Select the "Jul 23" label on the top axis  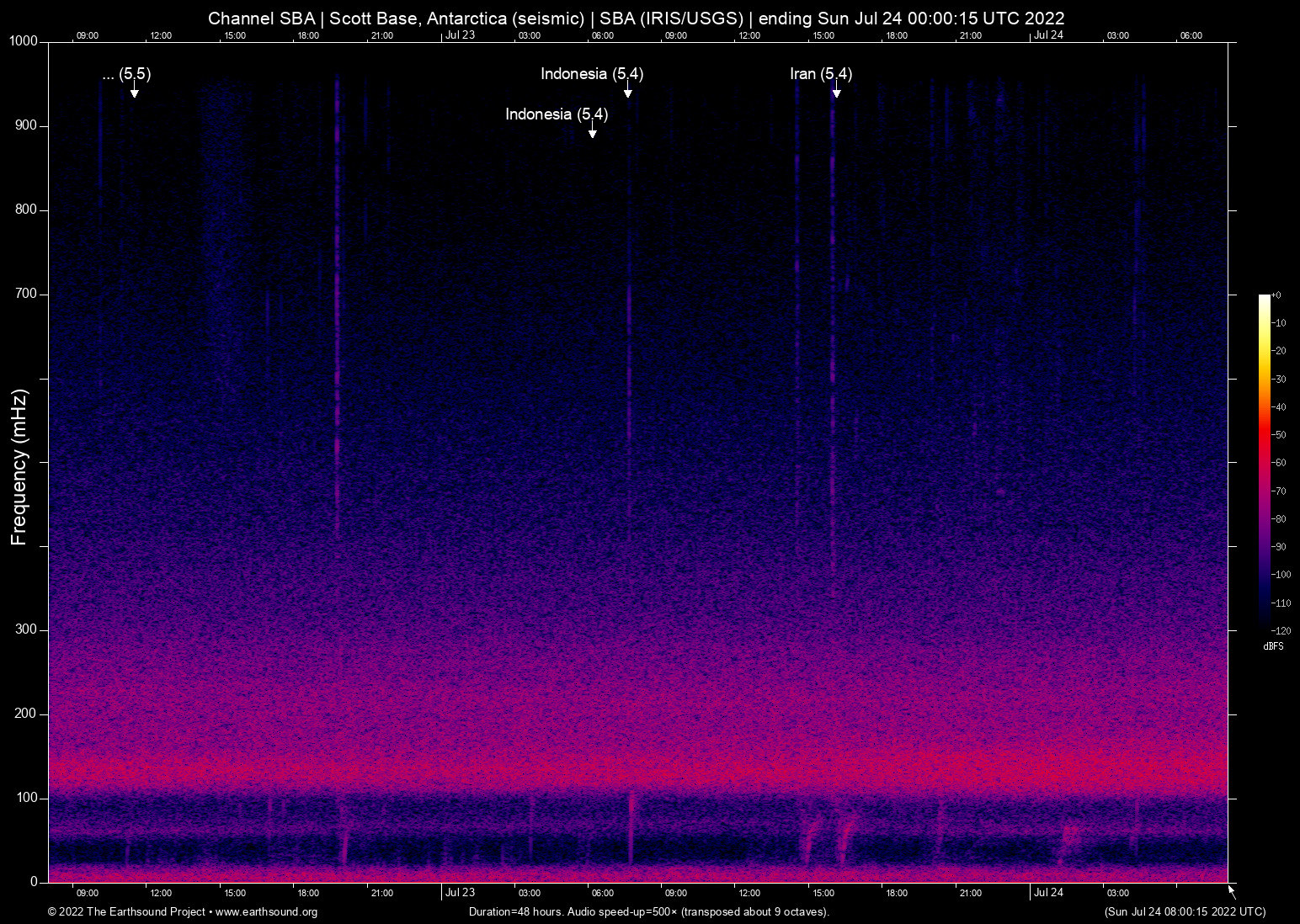click(460, 35)
